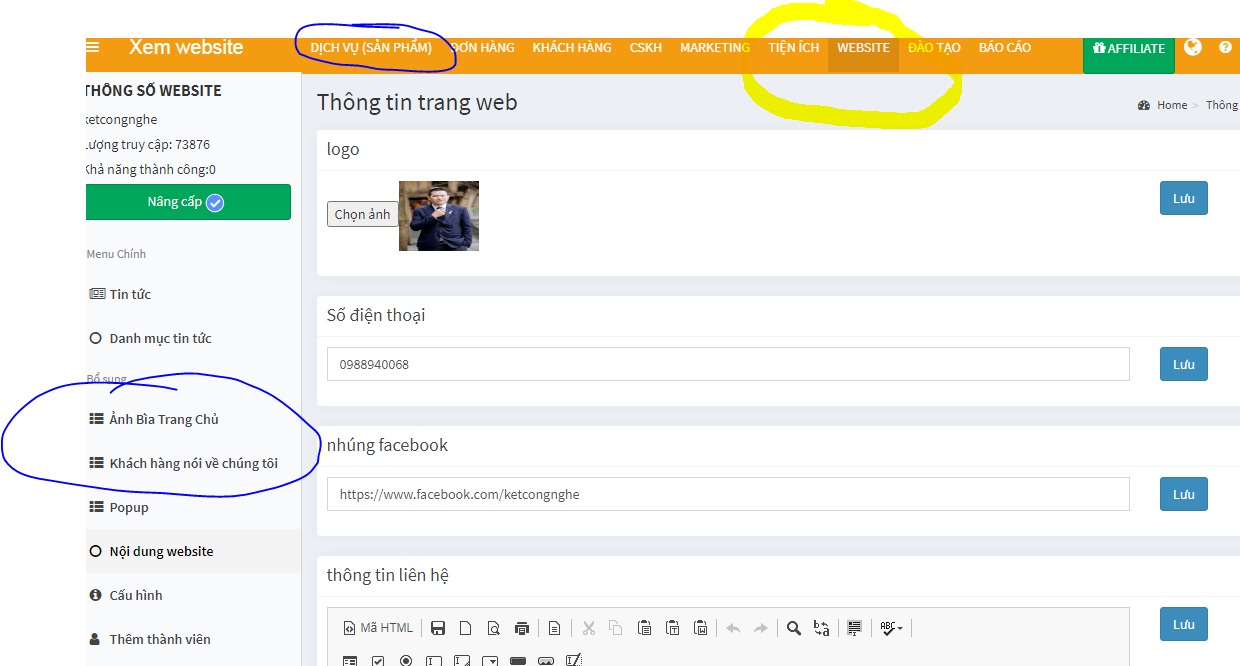Click the green Nâng cấp button

click(x=187, y=202)
